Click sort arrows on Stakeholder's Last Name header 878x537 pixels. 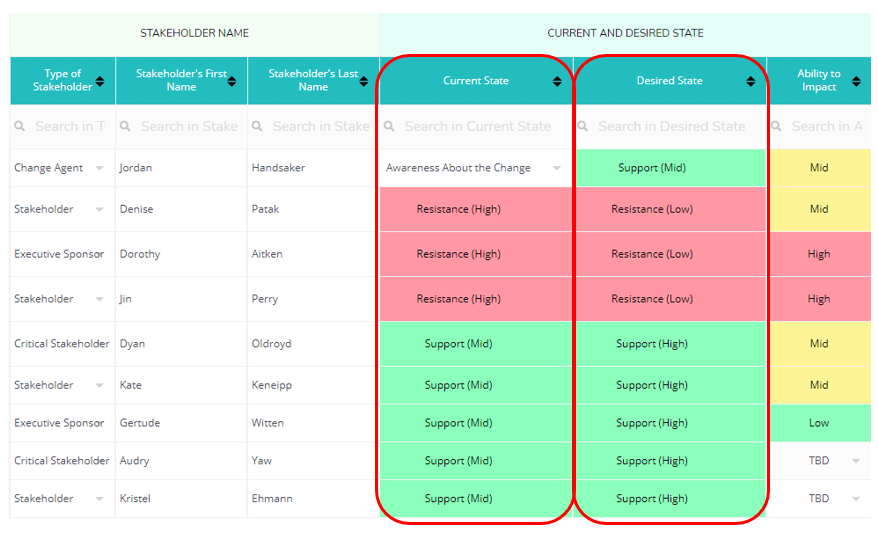[363, 81]
